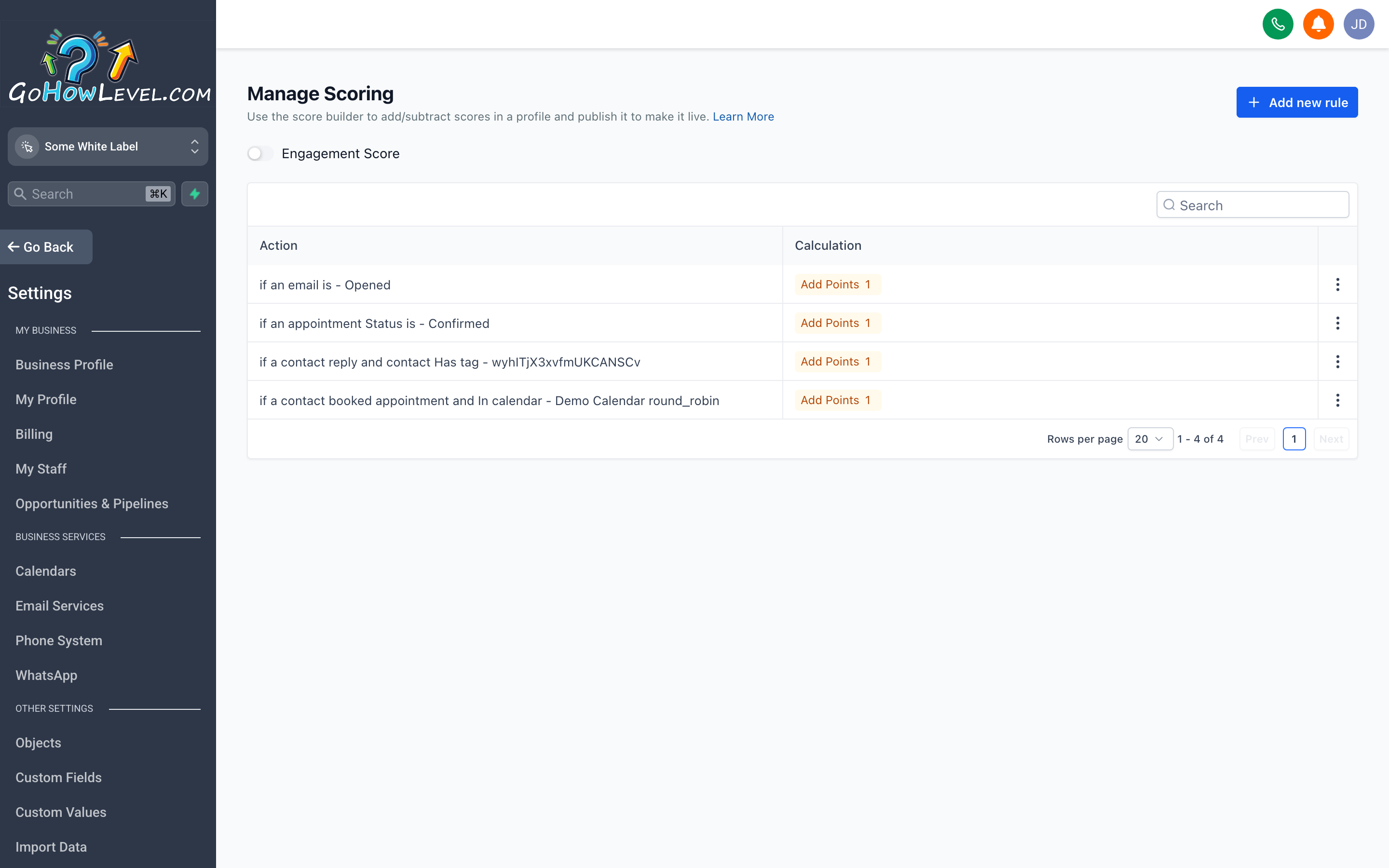Open Import Data settings
Viewport: 1389px width, 868px height.
point(51,847)
